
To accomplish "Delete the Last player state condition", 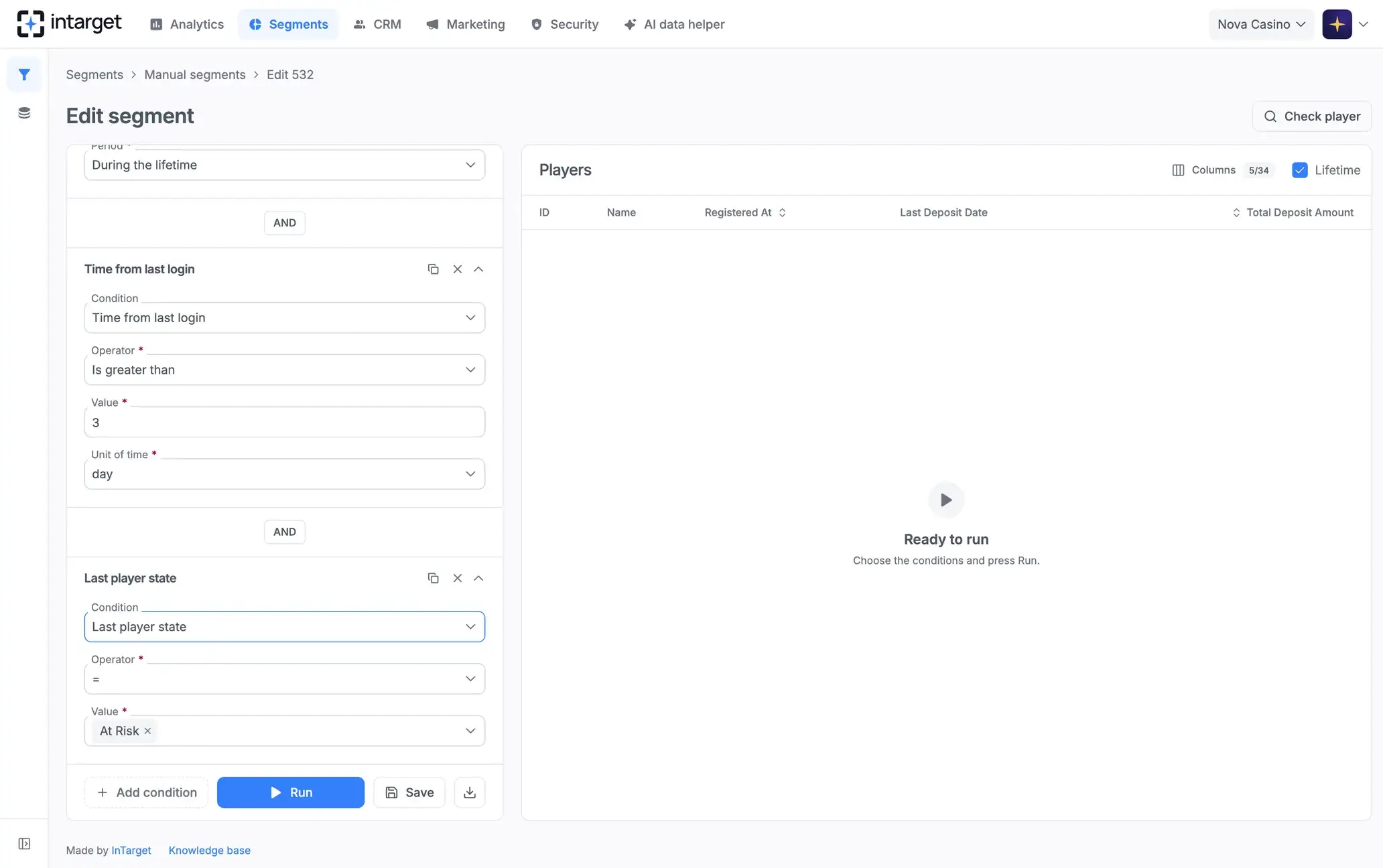I will [x=457, y=578].
